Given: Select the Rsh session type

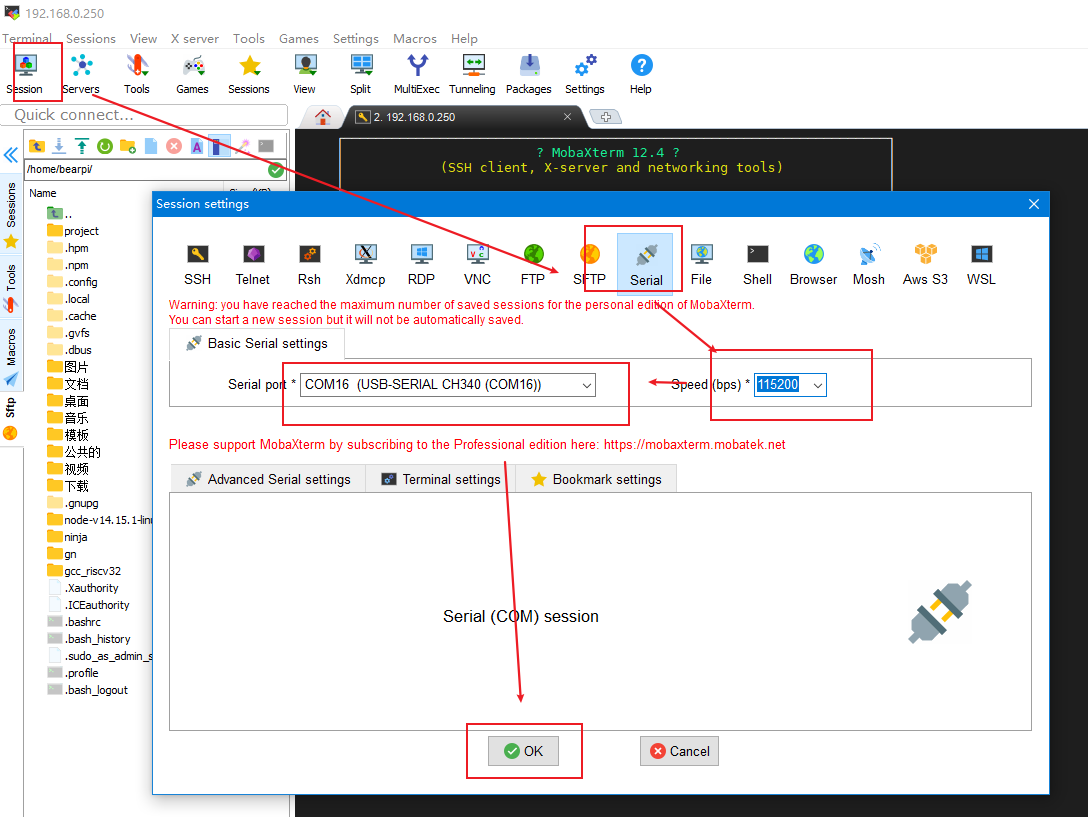Looking at the screenshot, I should pyautogui.click(x=309, y=264).
